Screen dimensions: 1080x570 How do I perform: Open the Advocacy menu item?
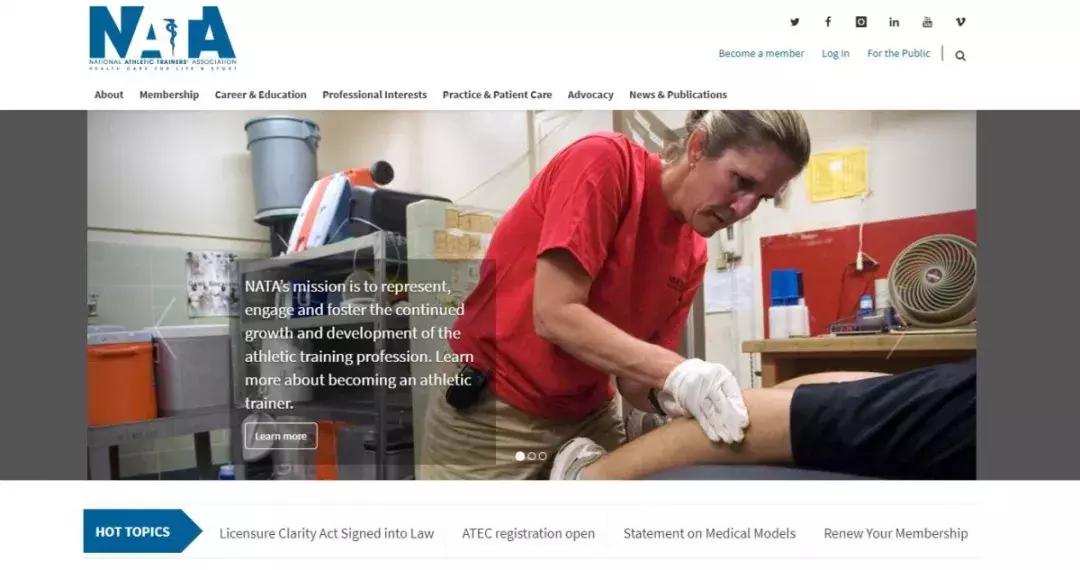pyautogui.click(x=590, y=95)
